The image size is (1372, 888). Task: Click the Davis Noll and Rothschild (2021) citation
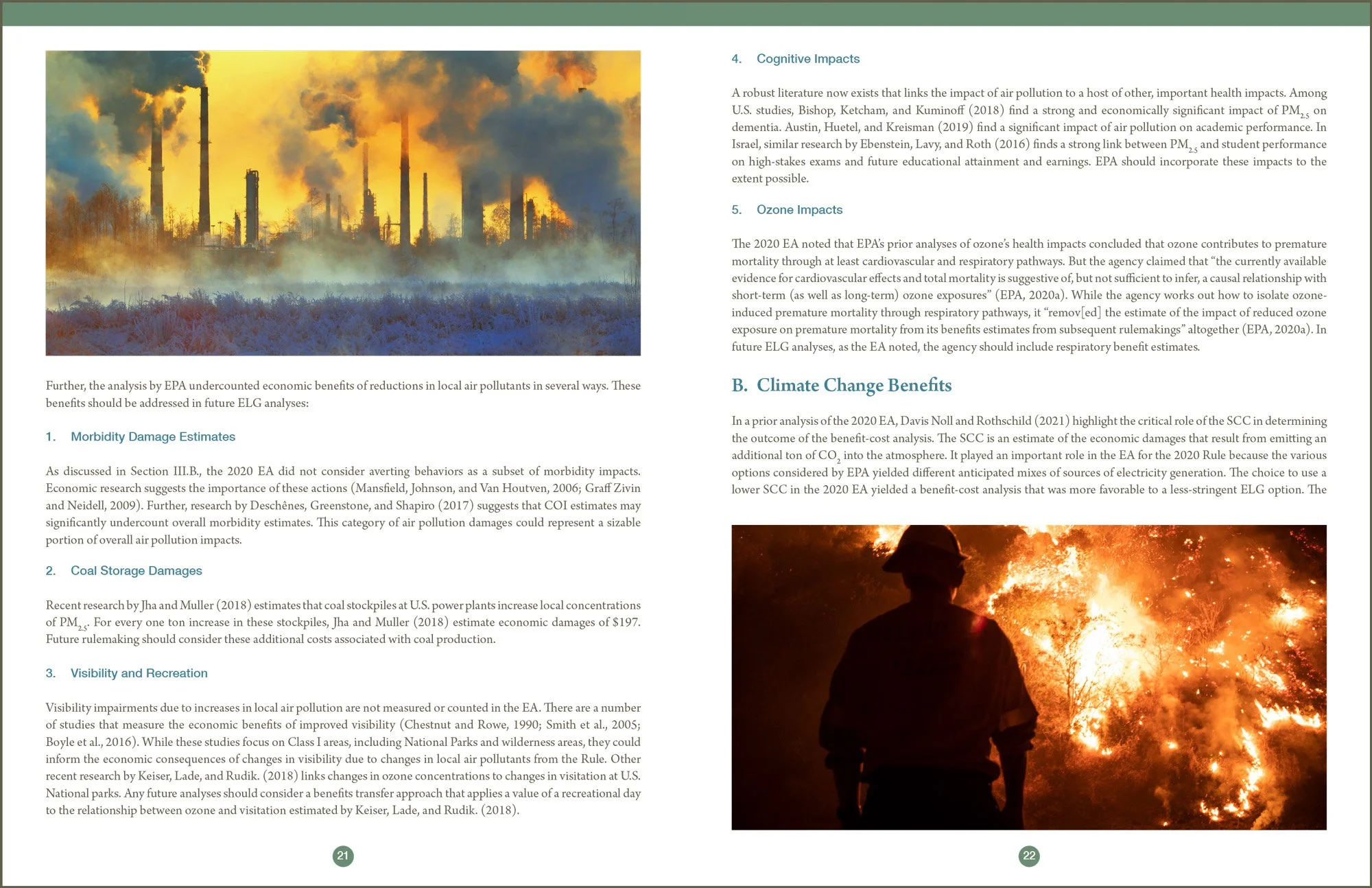pyautogui.click(x=984, y=421)
